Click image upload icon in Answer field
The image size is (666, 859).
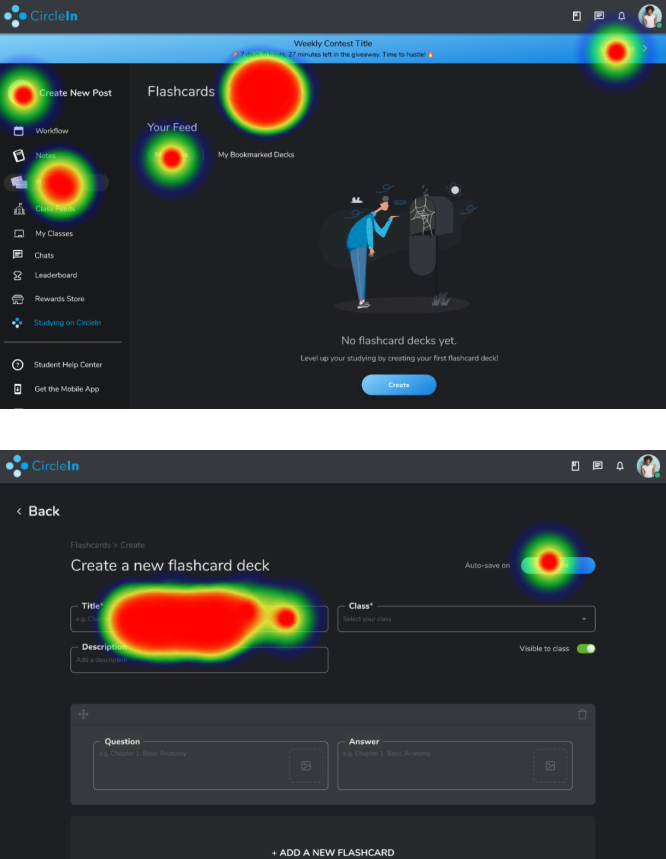point(550,765)
